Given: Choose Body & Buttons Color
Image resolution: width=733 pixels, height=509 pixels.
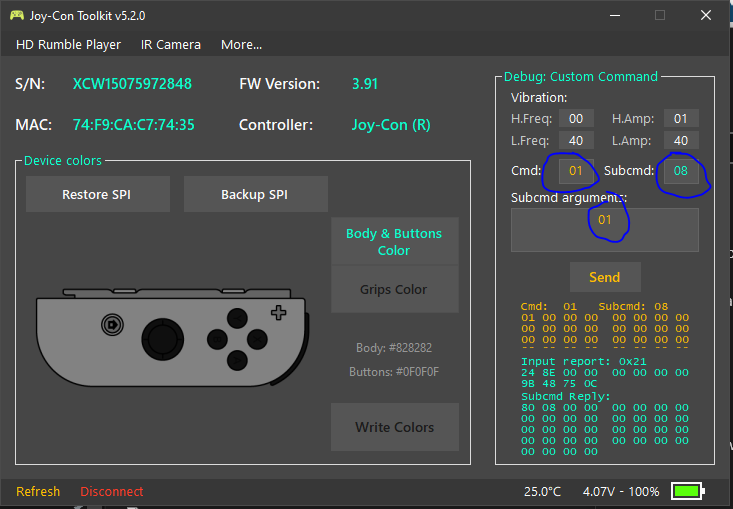Looking at the screenshot, I should (x=395, y=241).
